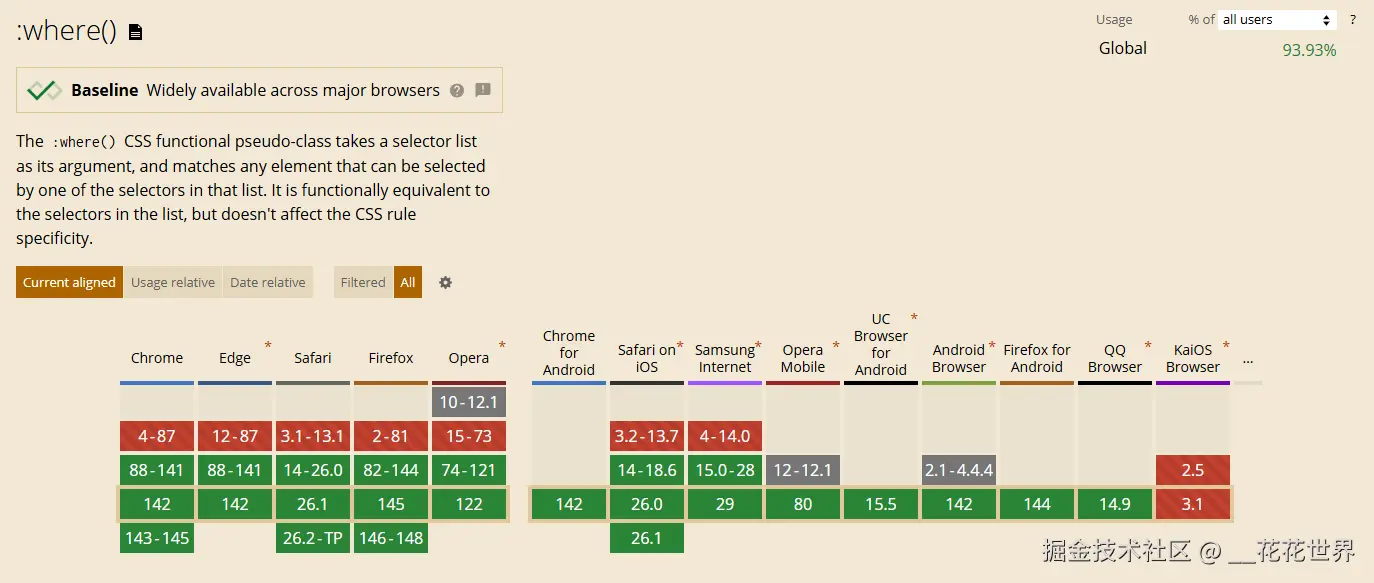
Task: Select Android Browser 2.1-4.4.4 cell
Action: (x=959, y=470)
